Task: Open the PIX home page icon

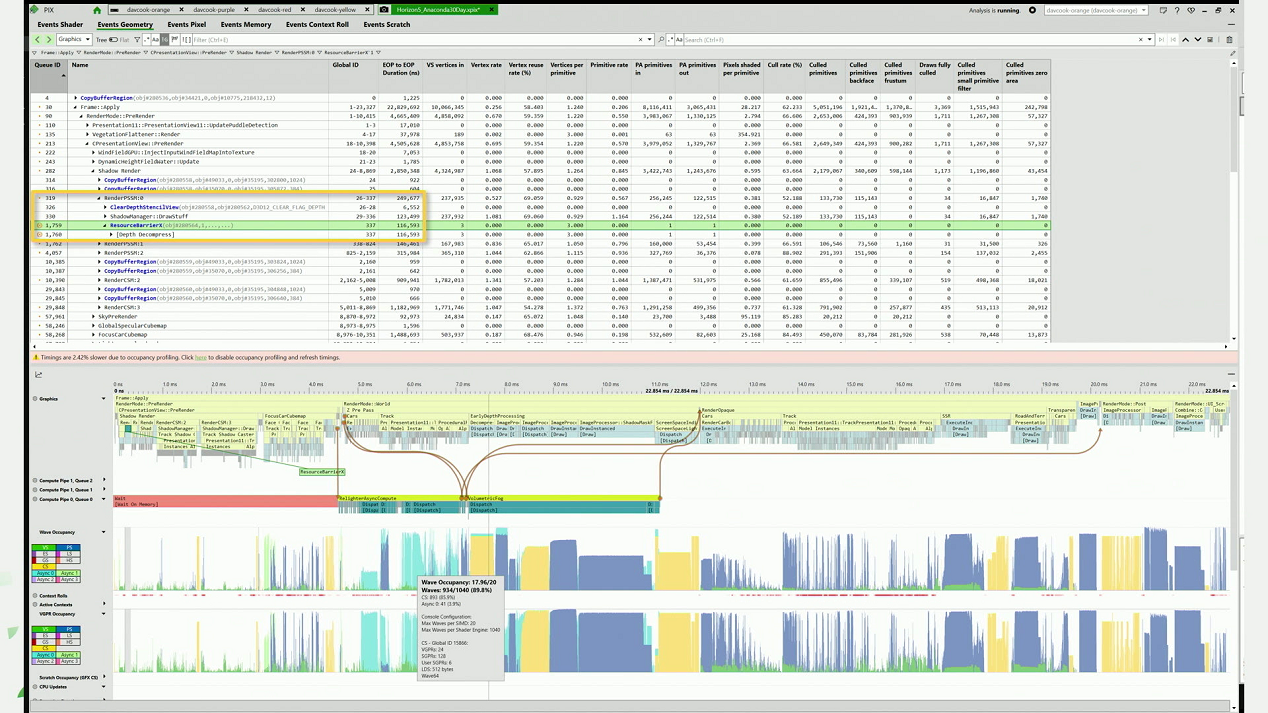Action: [x=97, y=10]
